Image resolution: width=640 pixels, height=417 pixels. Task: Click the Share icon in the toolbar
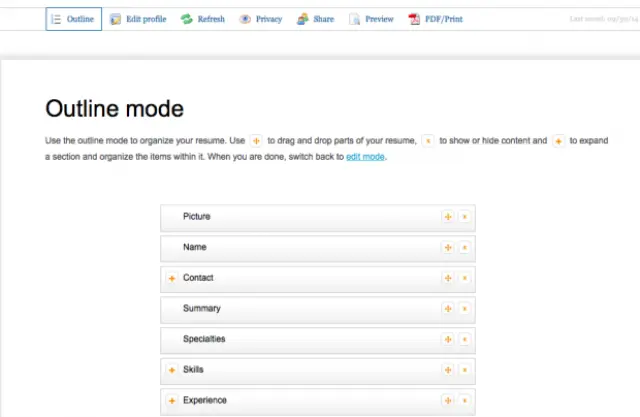click(303, 19)
